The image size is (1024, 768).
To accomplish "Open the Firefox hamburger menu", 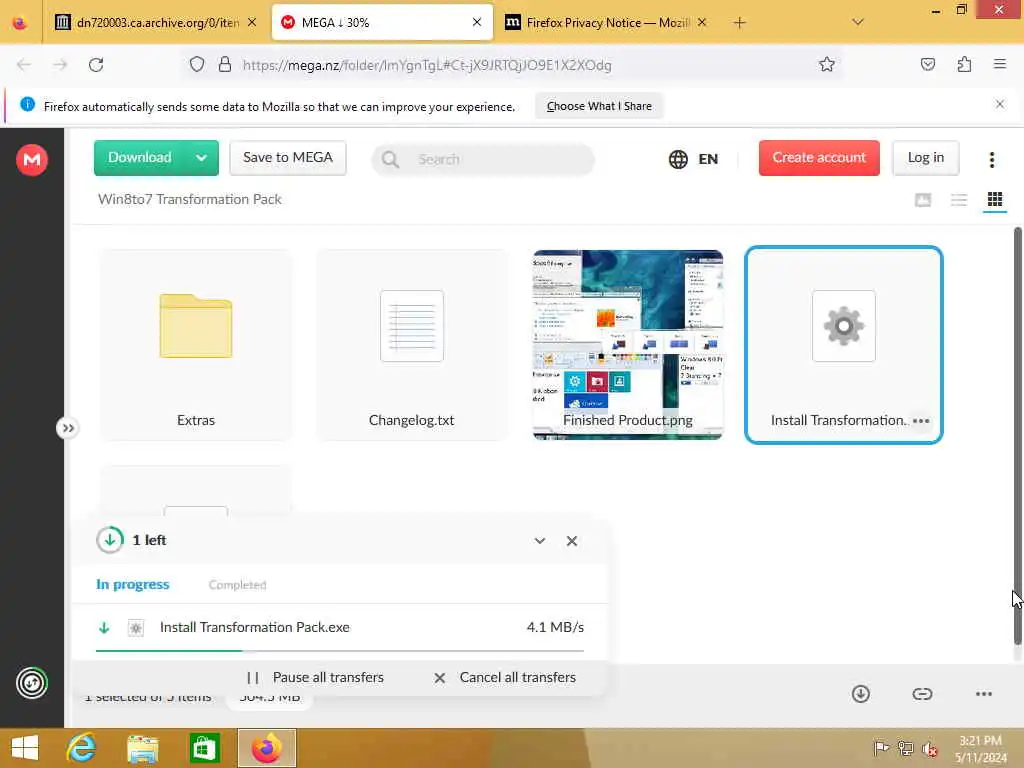I will (999, 64).
